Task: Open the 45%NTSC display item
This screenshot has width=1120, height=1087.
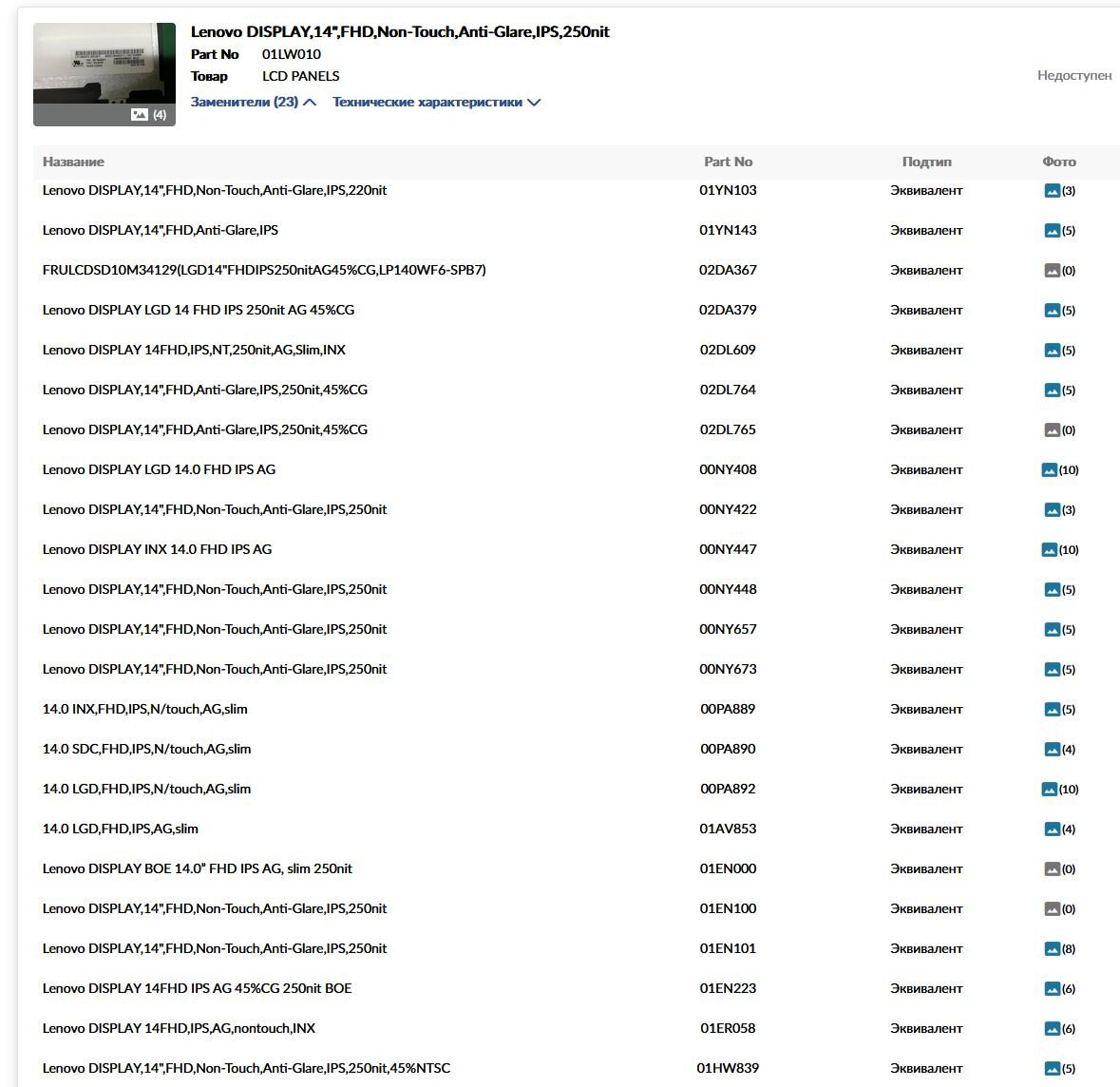Action: (246, 1068)
